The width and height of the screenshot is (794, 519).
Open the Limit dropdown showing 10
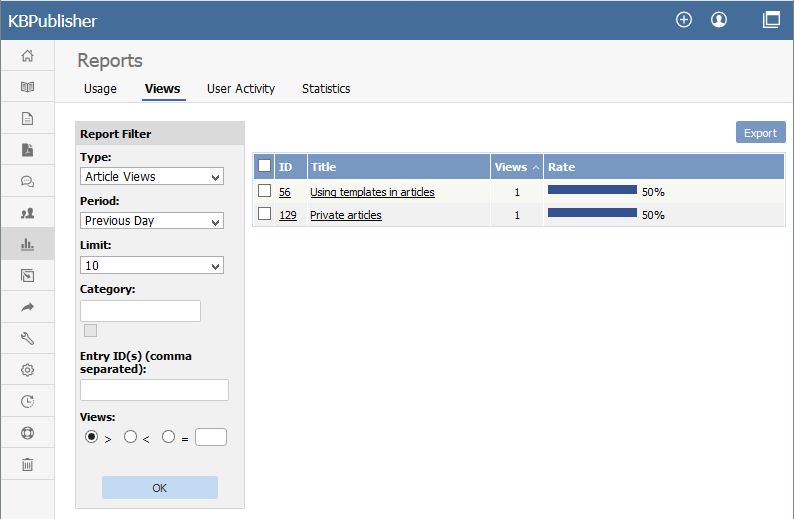point(152,265)
